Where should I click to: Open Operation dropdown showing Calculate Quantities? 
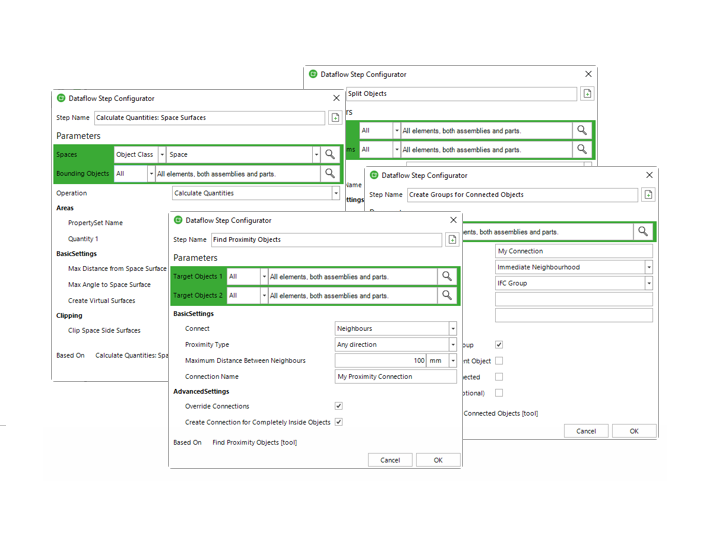336,193
